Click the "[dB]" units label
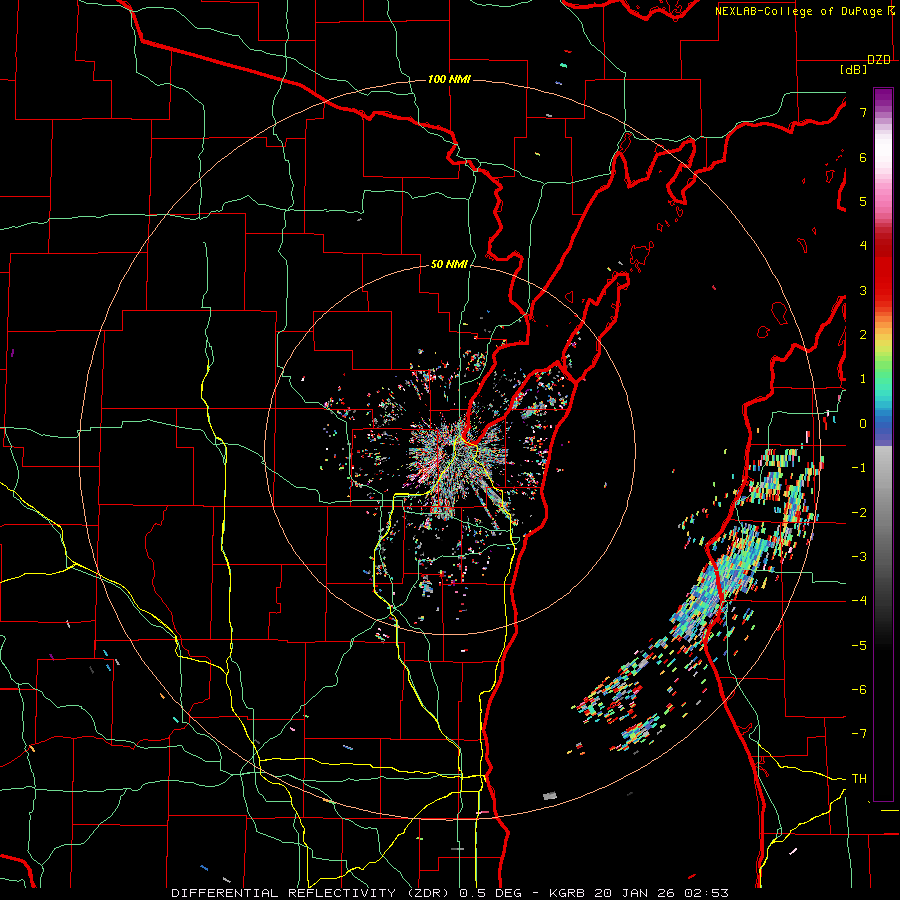This screenshot has width=900, height=900. coord(854,69)
